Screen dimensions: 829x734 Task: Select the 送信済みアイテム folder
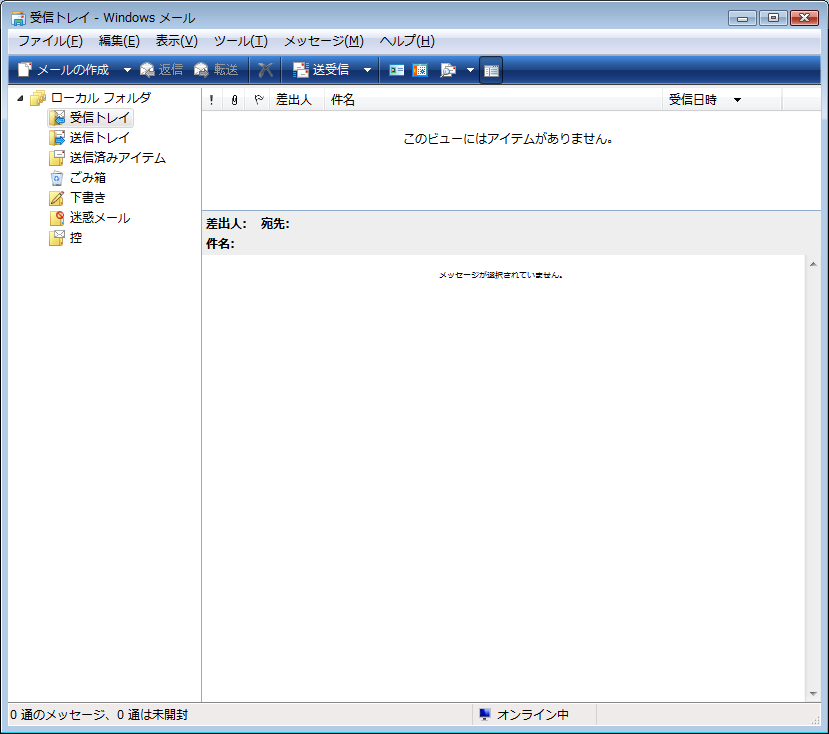tap(118, 158)
